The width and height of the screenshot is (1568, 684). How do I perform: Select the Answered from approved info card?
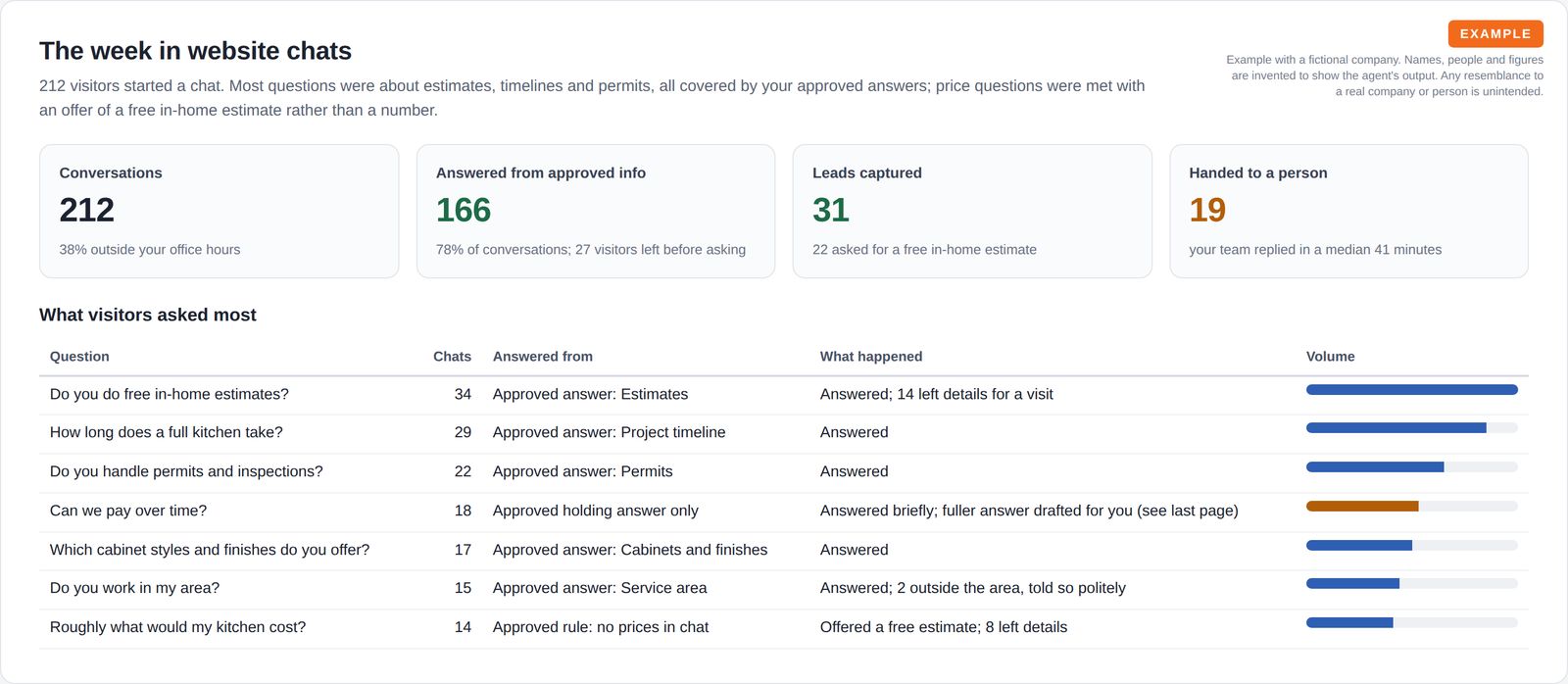click(596, 211)
